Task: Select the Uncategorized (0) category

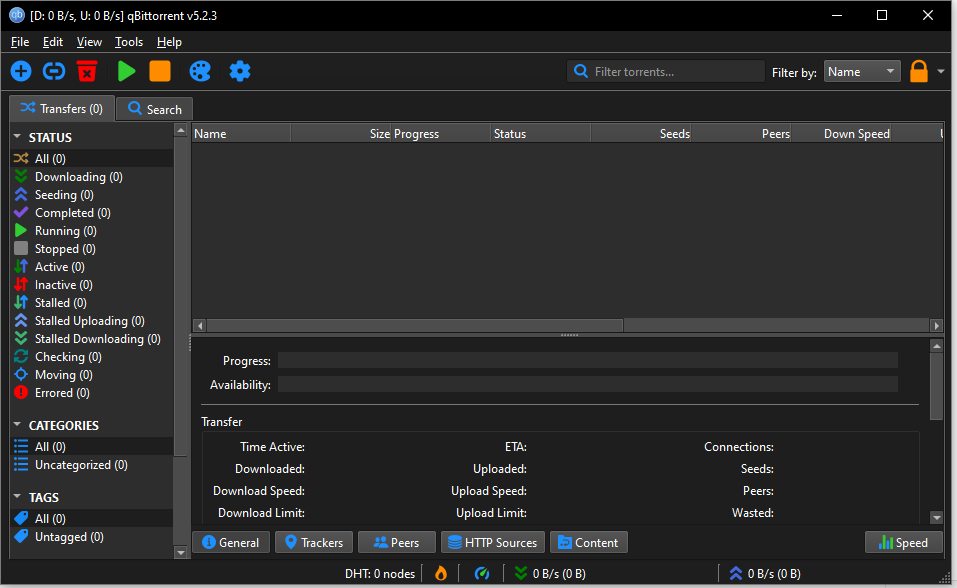Action: (x=92, y=465)
